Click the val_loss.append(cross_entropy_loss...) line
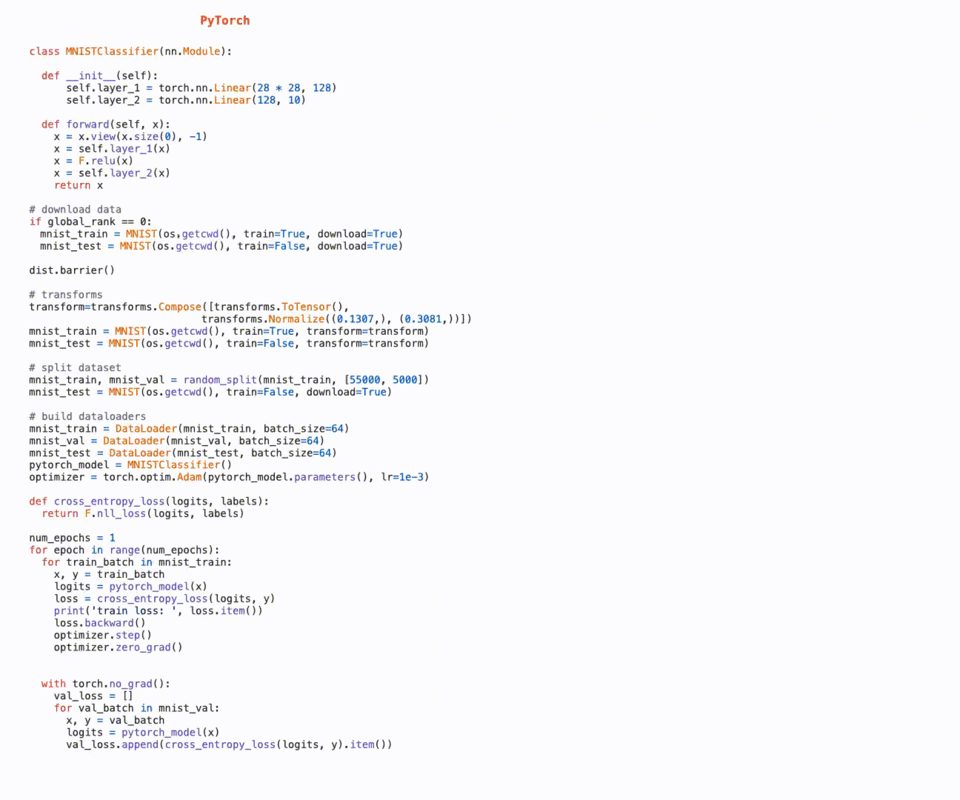The height and width of the screenshot is (800, 960). 229,745
